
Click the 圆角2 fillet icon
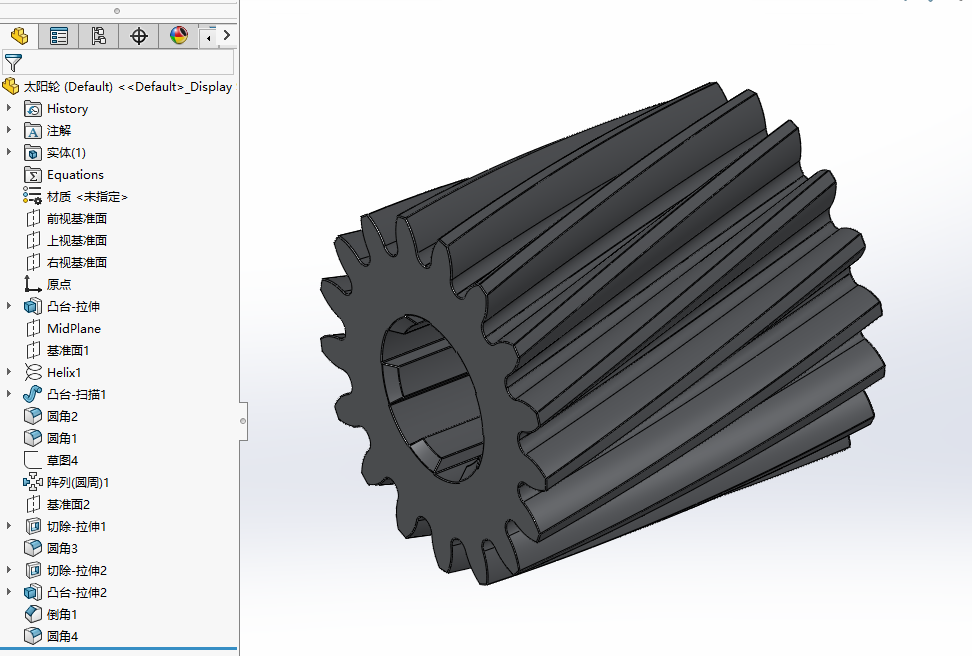click(33, 416)
